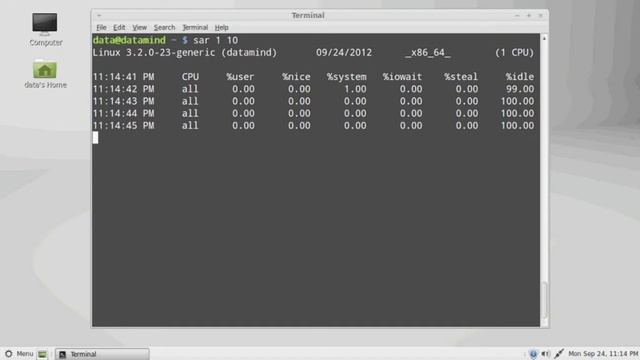This screenshot has width=640, height=360.
Task: Select the Terminal taskbar window button
Action: click(102, 354)
